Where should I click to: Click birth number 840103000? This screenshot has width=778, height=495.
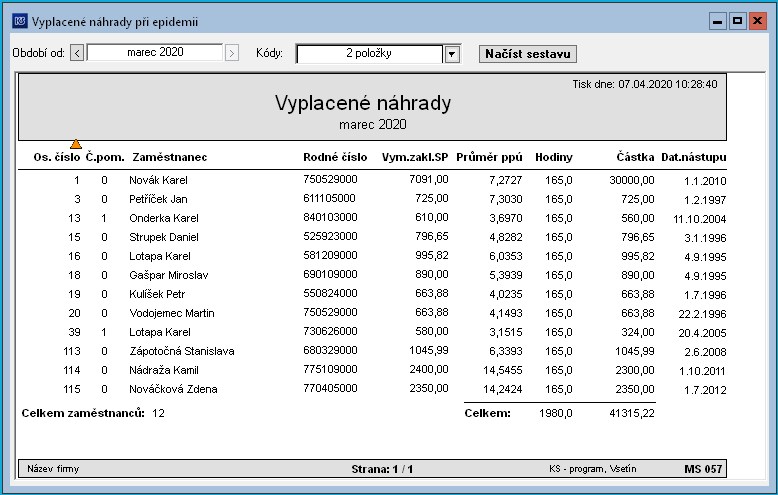pos(330,217)
